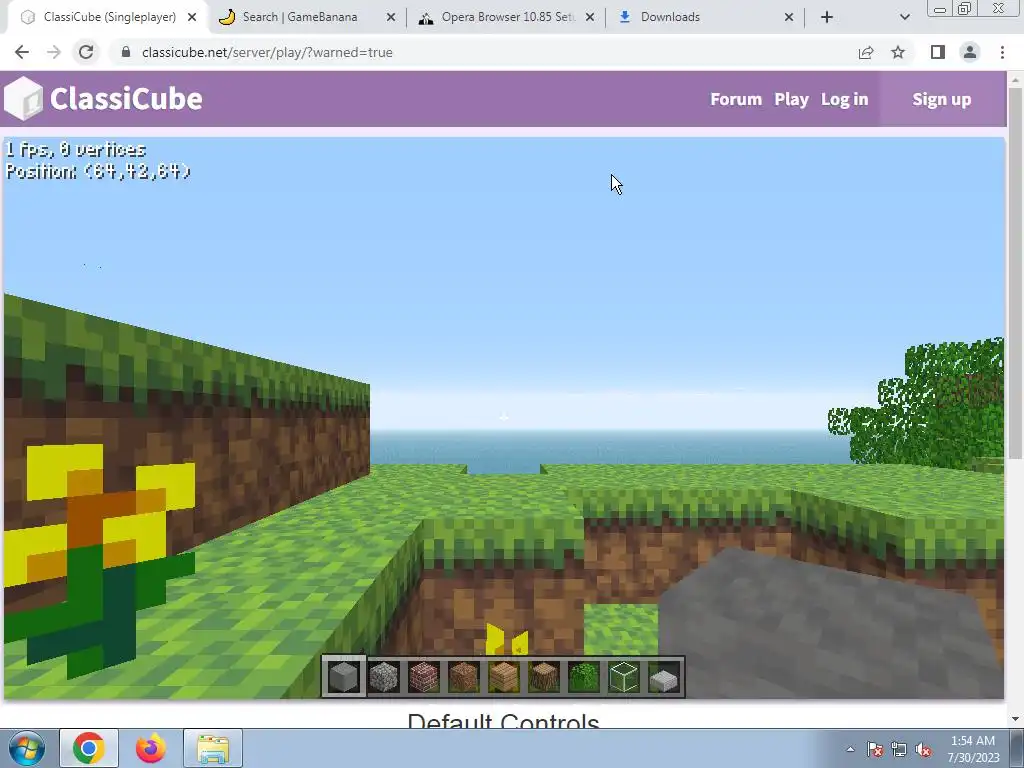Close the ClassiCube (Singleplayer) tab
Viewport: 1024px width, 768px height.
(192, 17)
